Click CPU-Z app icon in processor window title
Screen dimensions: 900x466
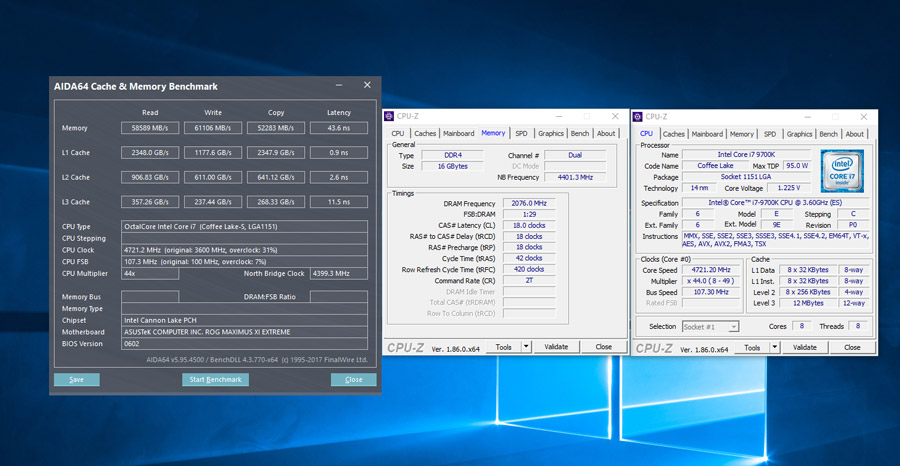click(x=638, y=117)
